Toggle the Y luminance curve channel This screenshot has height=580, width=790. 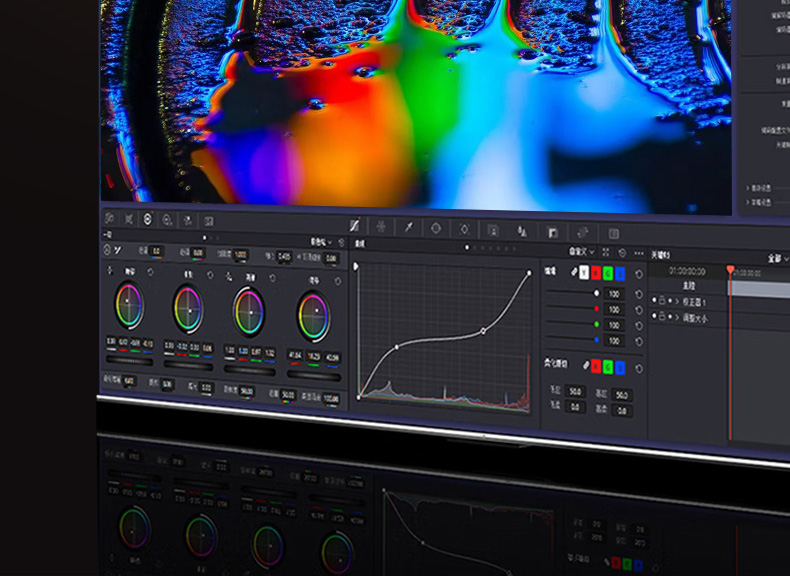tap(584, 272)
